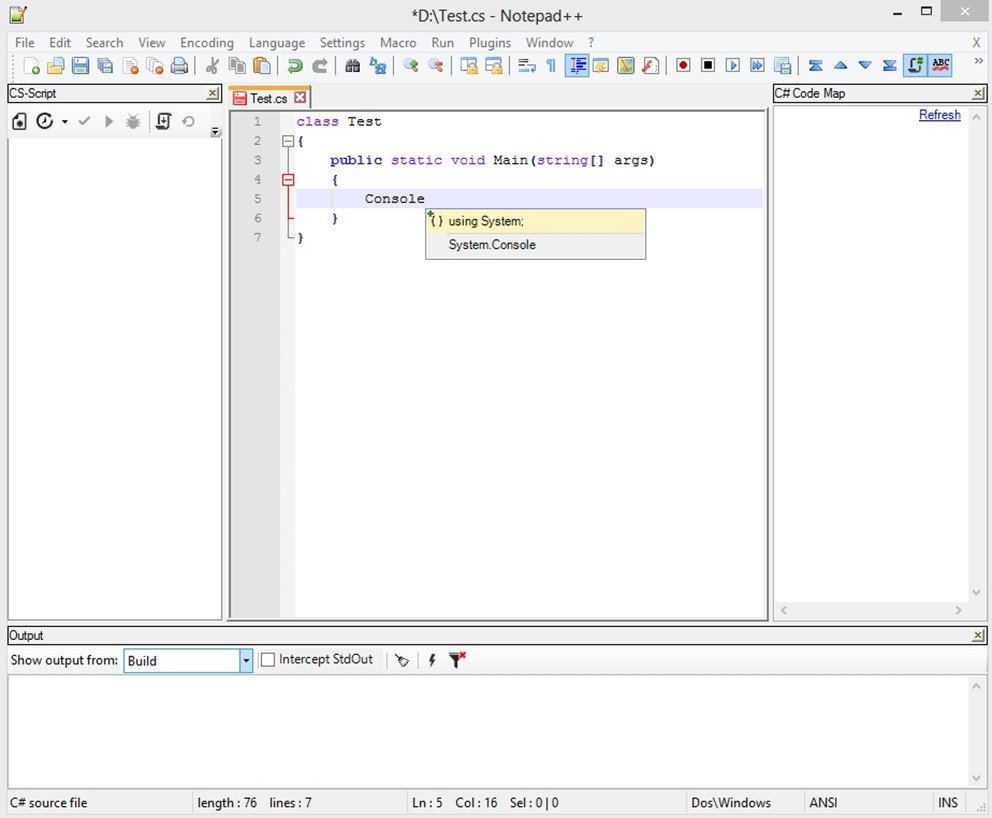The width and height of the screenshot is (992, 818).
Task: Cut selection with the scissors icon
Action: tap(212, 66)
